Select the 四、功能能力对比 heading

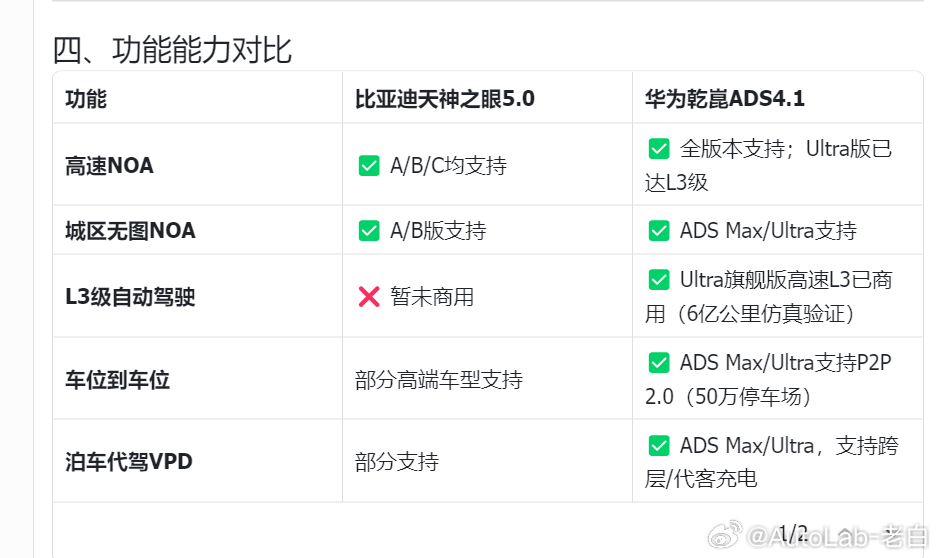pos(172,49)
